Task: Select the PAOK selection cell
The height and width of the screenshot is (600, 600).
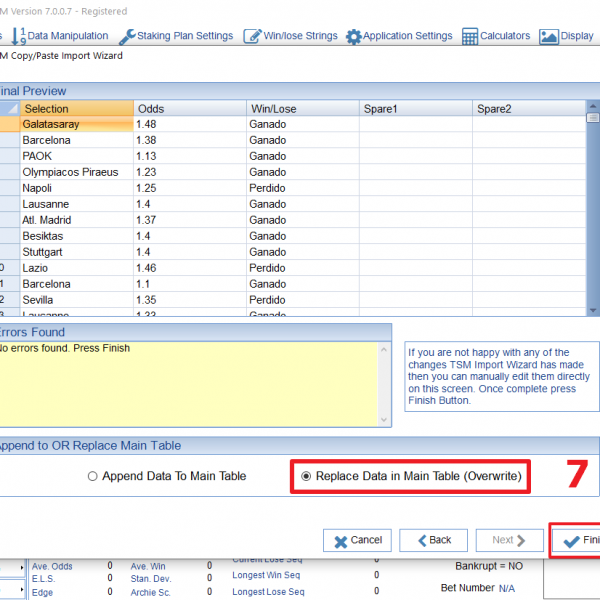Action: point(77,156)
